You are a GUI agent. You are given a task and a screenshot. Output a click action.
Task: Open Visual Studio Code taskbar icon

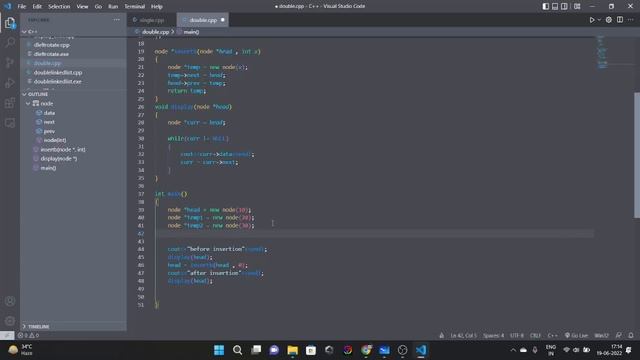pyautogui.click(x=421, y=350)
